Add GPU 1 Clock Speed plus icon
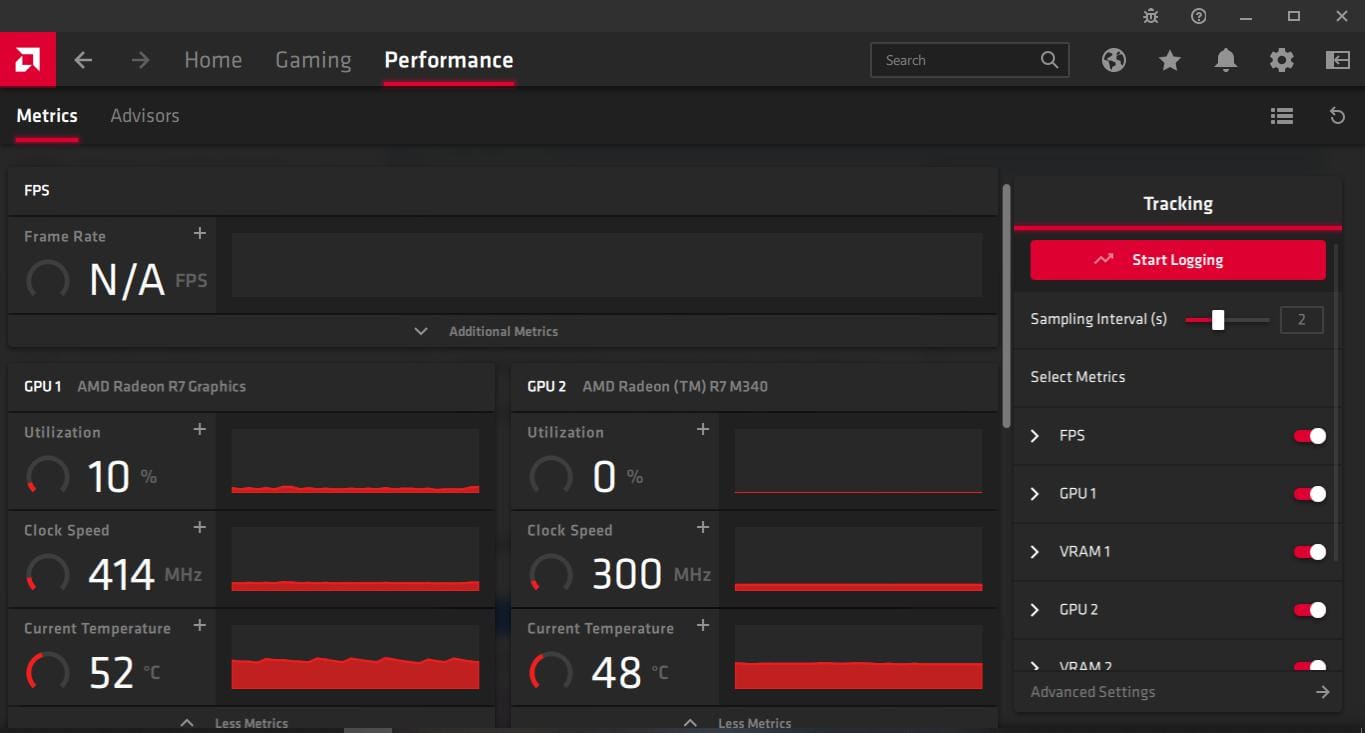Screen dimensions: 1365x733 click(200, 527)
